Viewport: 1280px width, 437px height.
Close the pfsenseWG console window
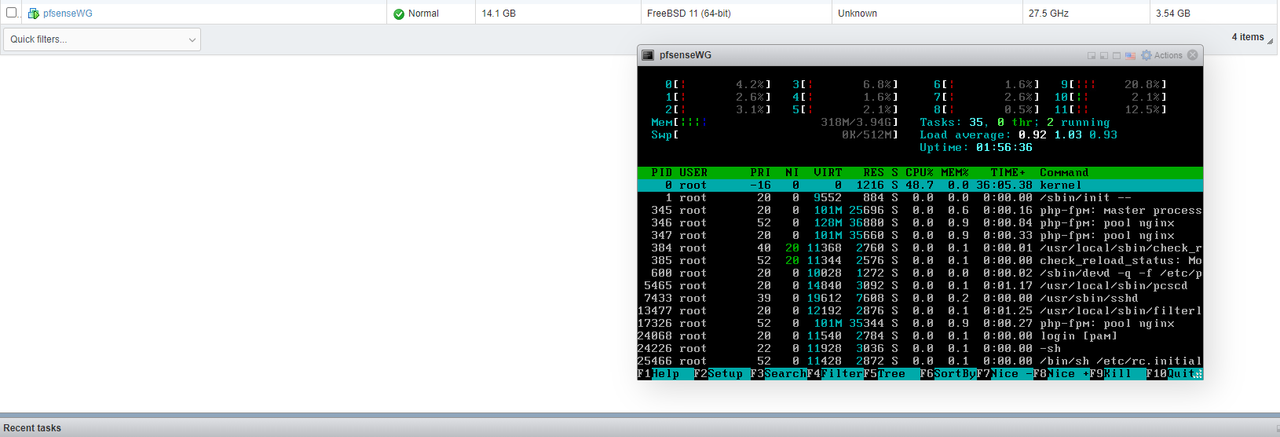[1193, 55]
